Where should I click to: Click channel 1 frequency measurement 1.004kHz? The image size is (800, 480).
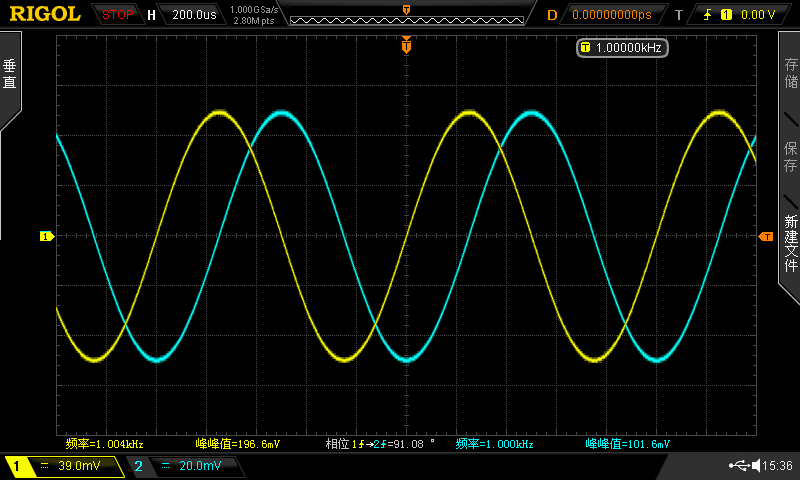[x=105, y=444]
